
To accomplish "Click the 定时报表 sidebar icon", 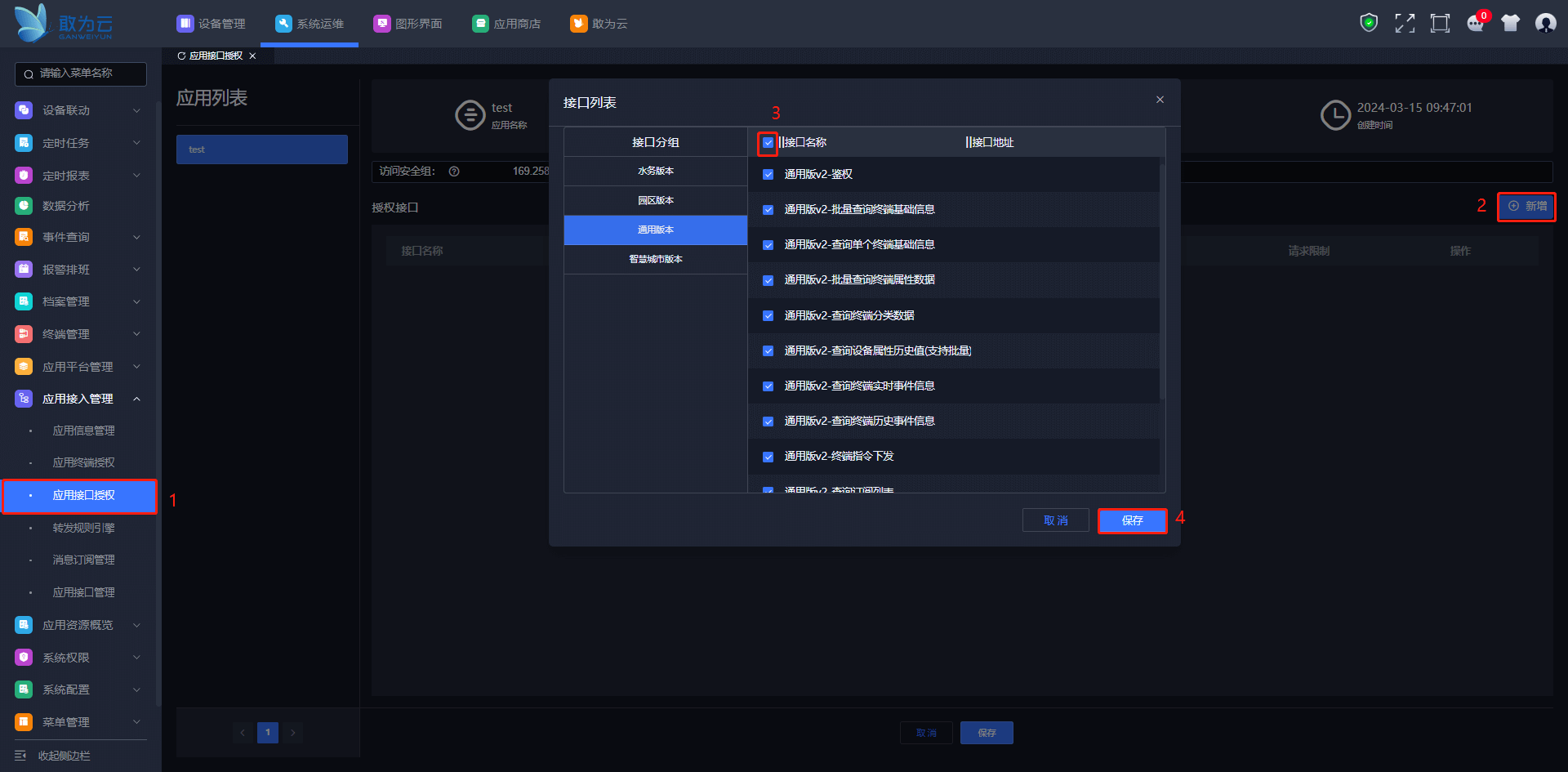I will click(24, 175).
